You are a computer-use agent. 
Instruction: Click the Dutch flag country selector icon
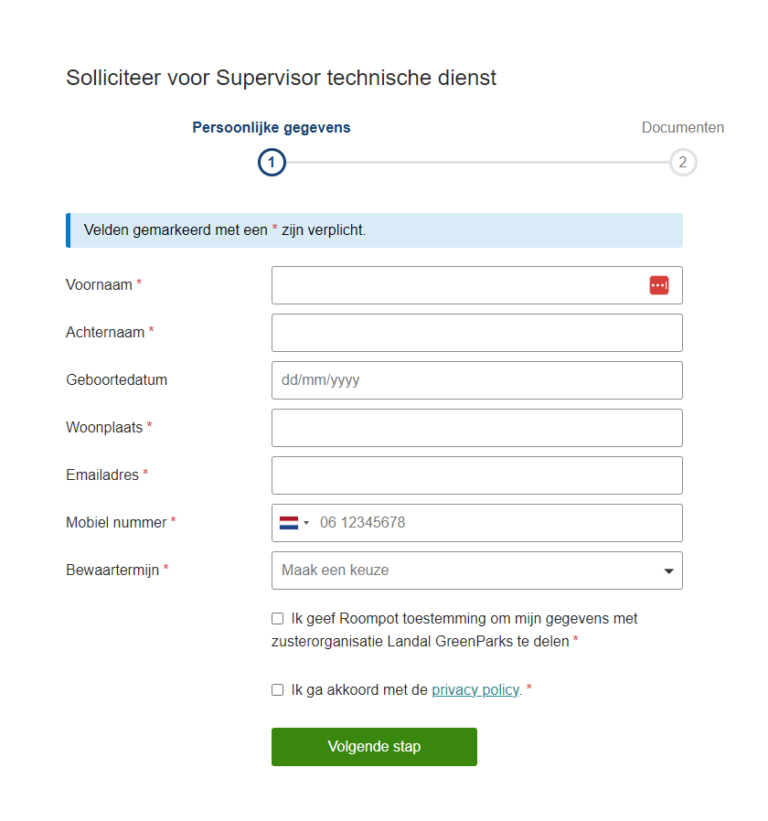[288, 523]
